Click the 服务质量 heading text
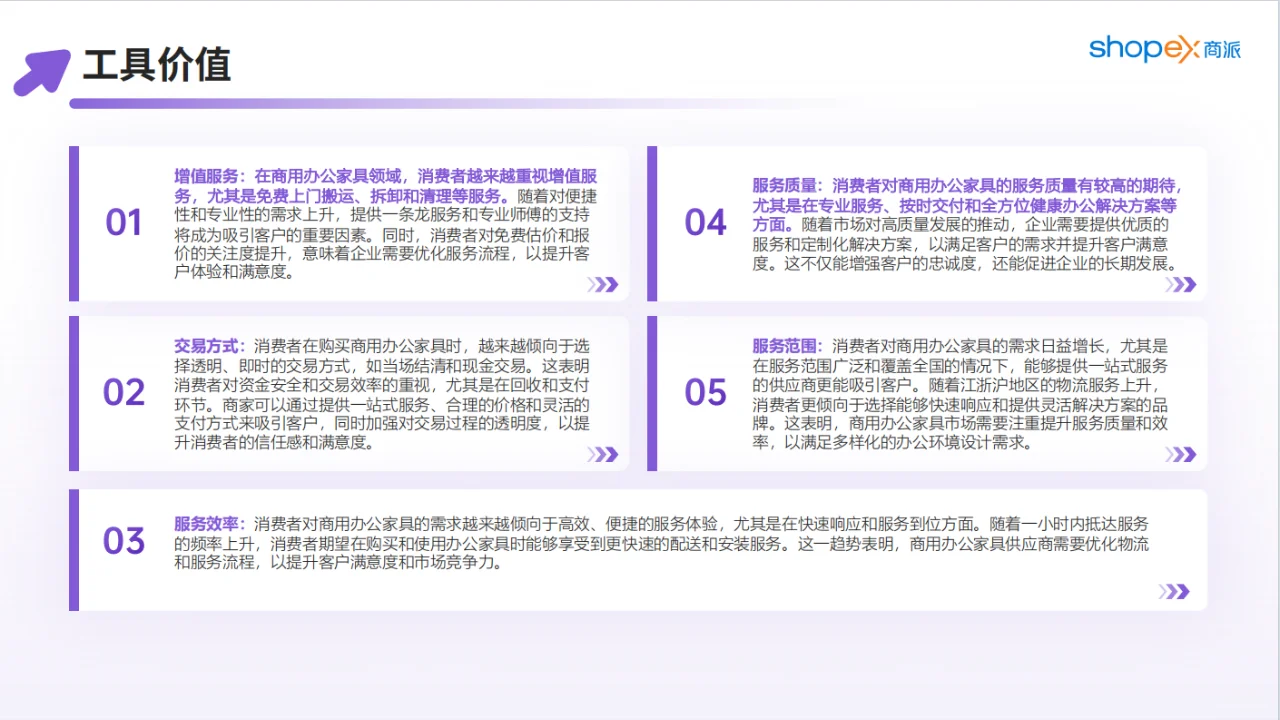The image size is (1280, 720). tap(788, 186)
